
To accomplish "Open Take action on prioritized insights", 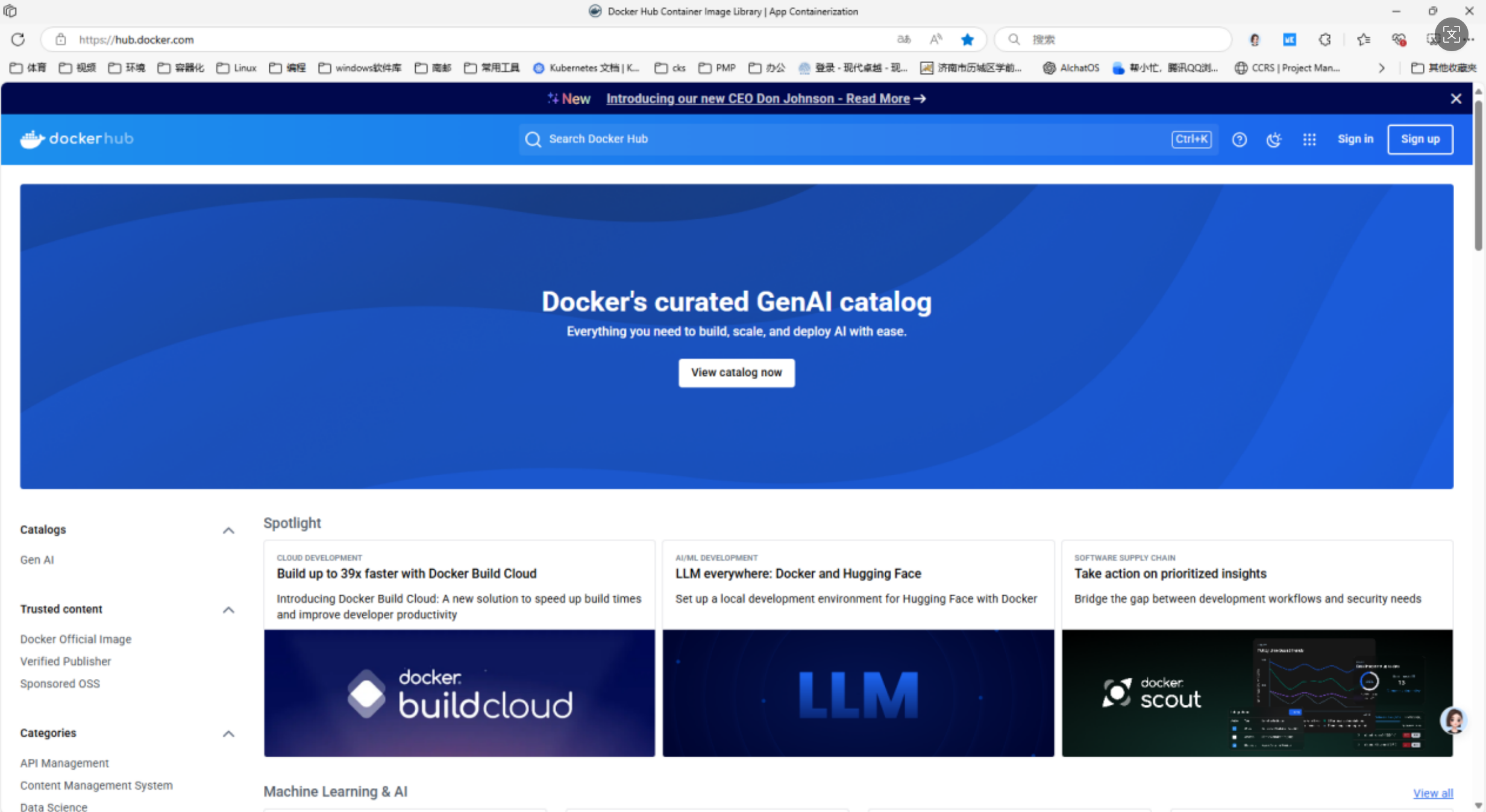I will (1170, 574).
